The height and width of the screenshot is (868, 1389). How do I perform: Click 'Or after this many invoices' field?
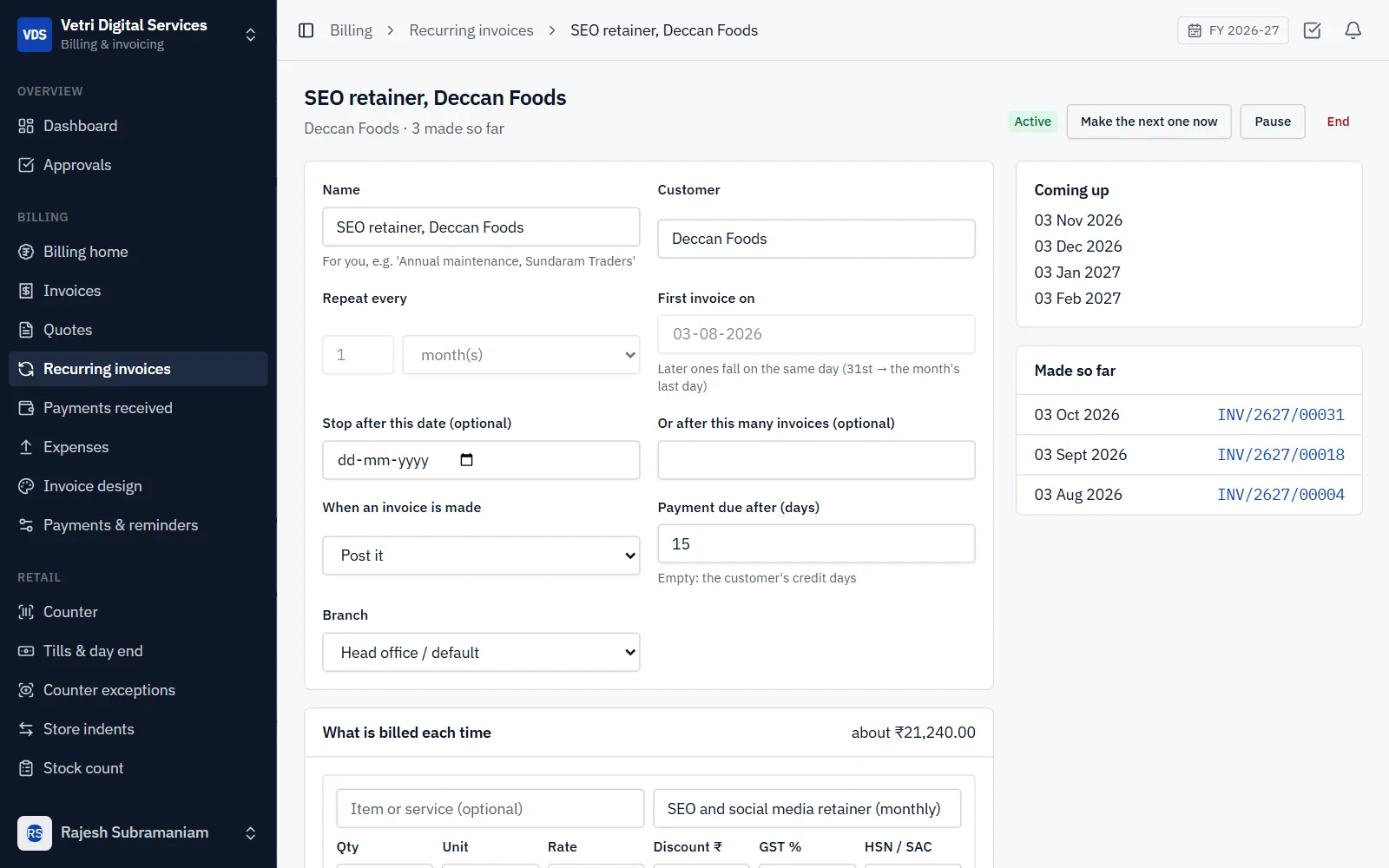[x=816, y=460]
